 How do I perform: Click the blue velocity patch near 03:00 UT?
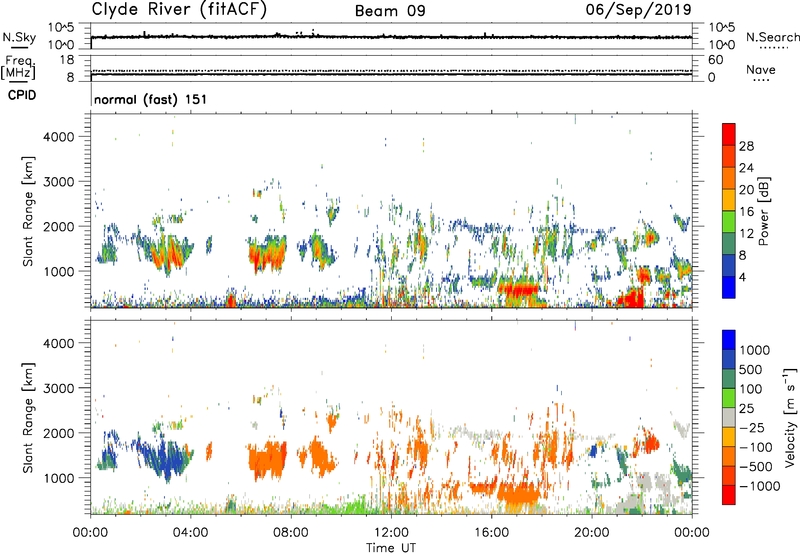click(164, 458)
